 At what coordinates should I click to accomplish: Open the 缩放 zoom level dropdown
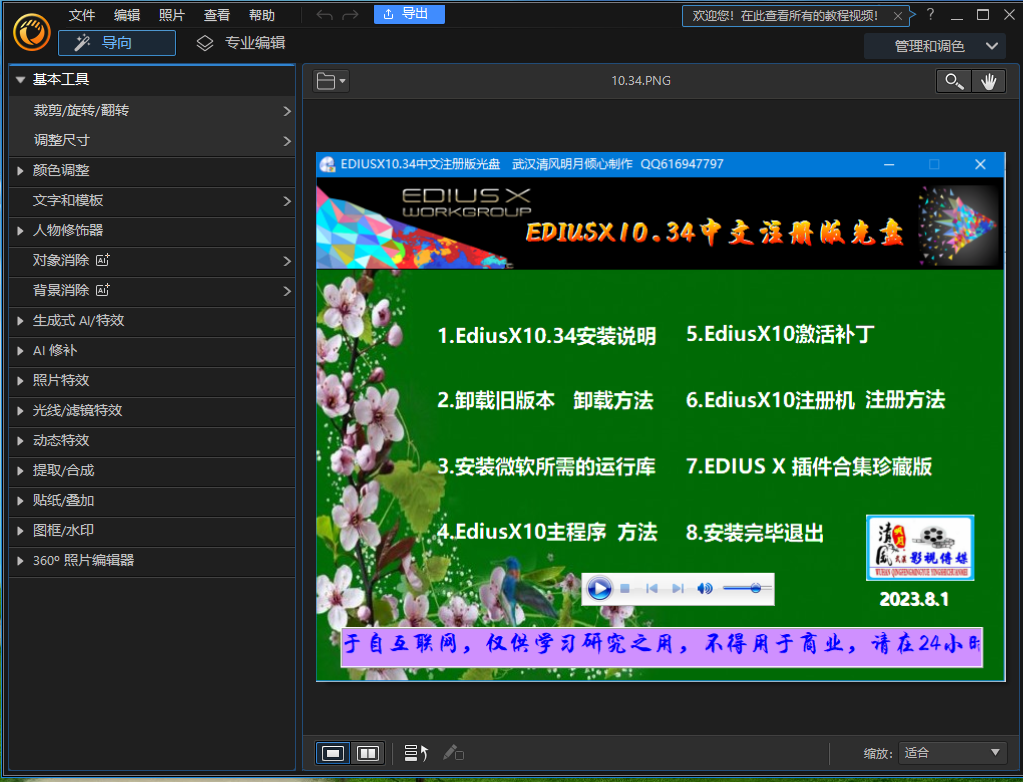pyautogui.click(x=952, y=753)
